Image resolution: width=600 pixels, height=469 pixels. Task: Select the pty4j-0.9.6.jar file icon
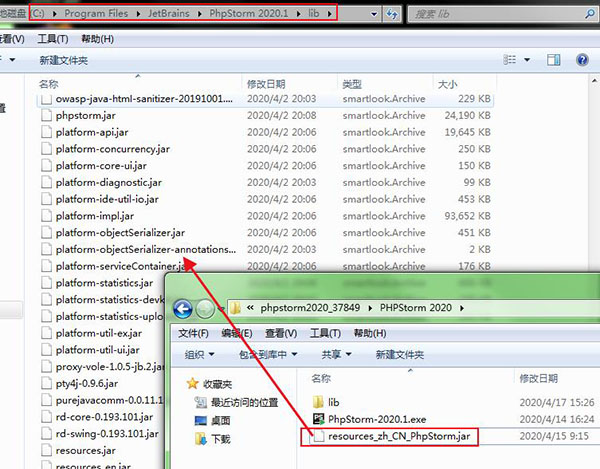46,383
